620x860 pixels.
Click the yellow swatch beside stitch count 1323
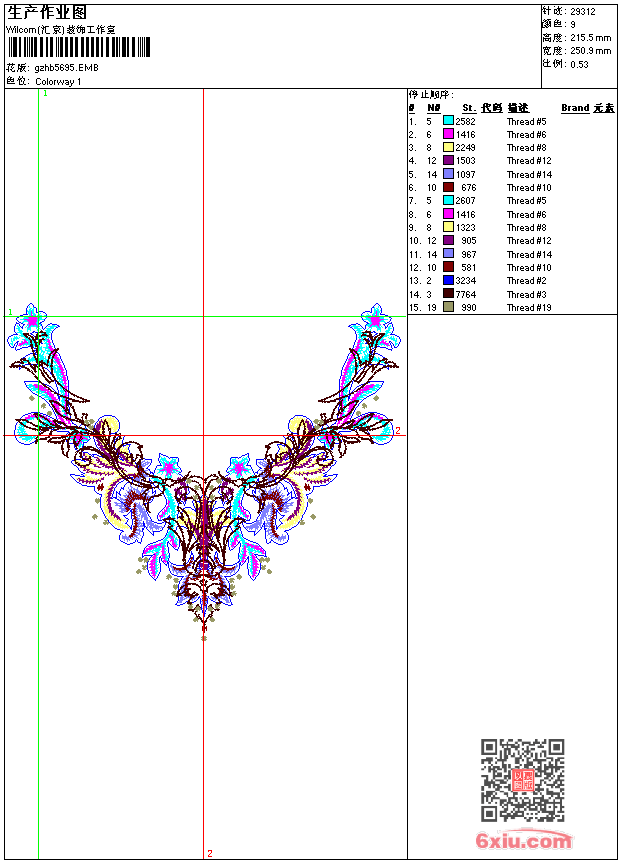tap(448, 227)
